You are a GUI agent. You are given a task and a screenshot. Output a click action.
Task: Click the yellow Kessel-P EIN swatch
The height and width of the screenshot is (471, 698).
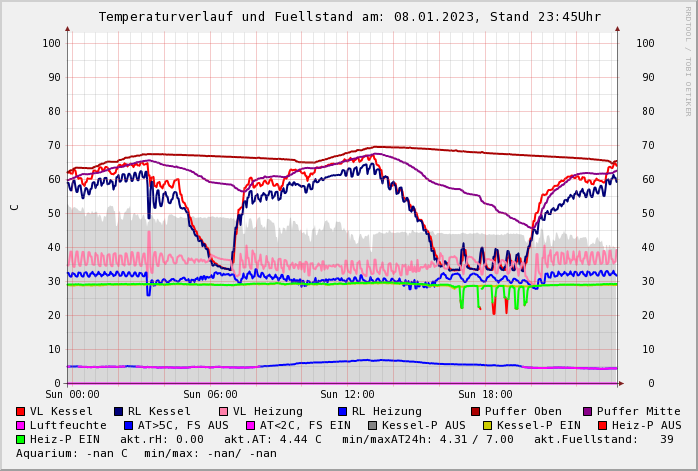(490, 425)
